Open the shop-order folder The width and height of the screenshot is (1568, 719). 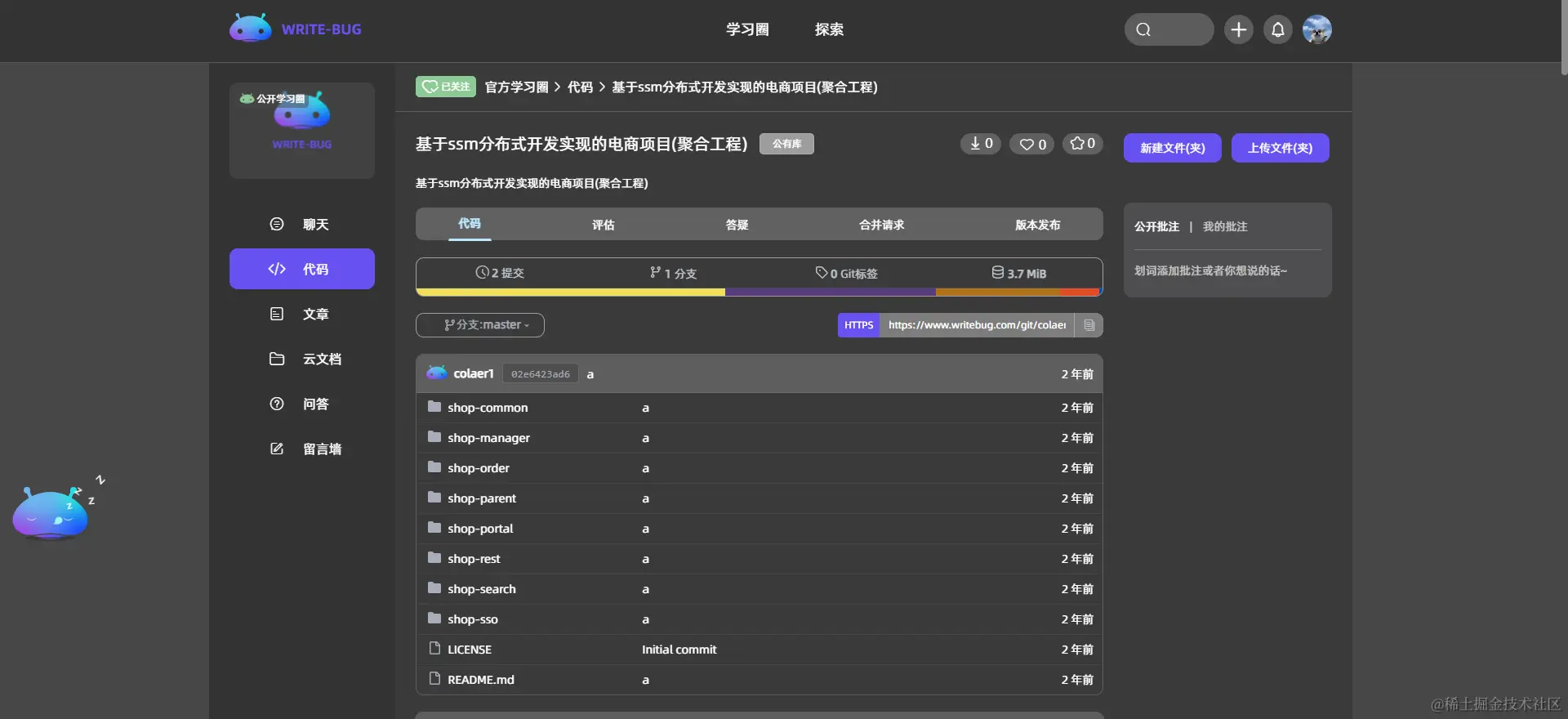[x=479, y=468]
